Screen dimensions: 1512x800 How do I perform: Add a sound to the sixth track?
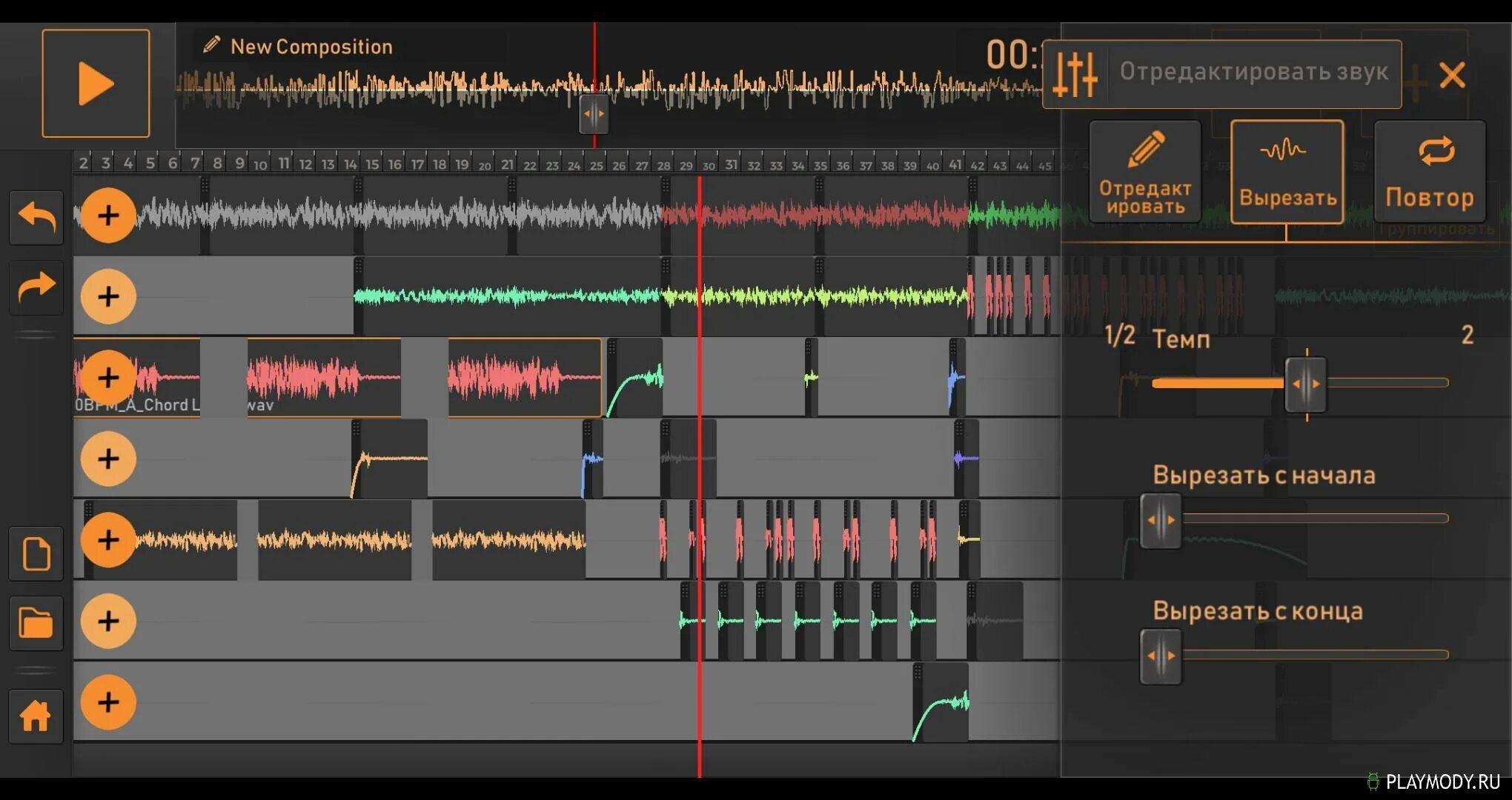click(x=108, y=621)
